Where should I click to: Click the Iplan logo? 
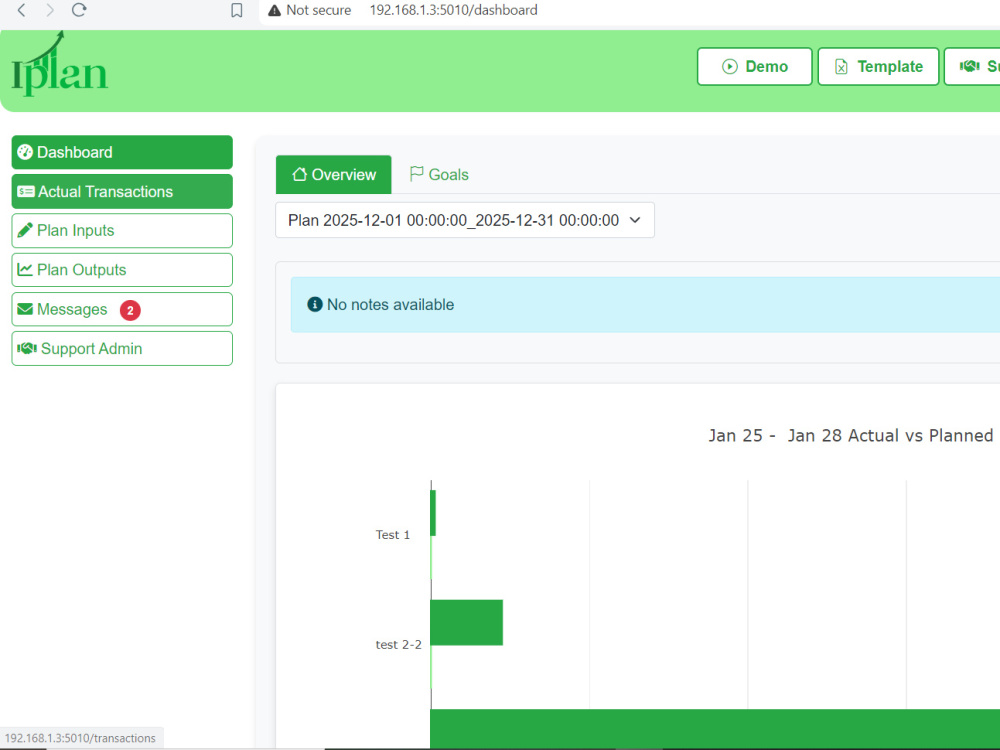59,64
